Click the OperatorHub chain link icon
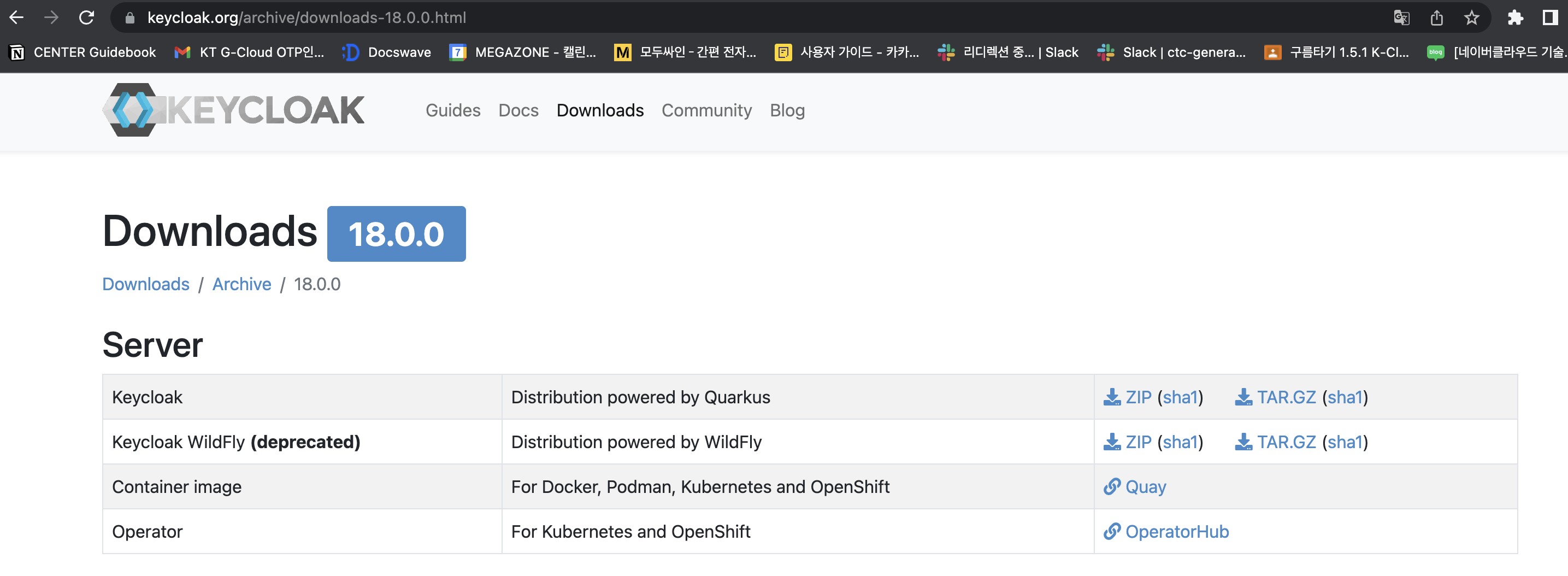 tap(1111, 532)
